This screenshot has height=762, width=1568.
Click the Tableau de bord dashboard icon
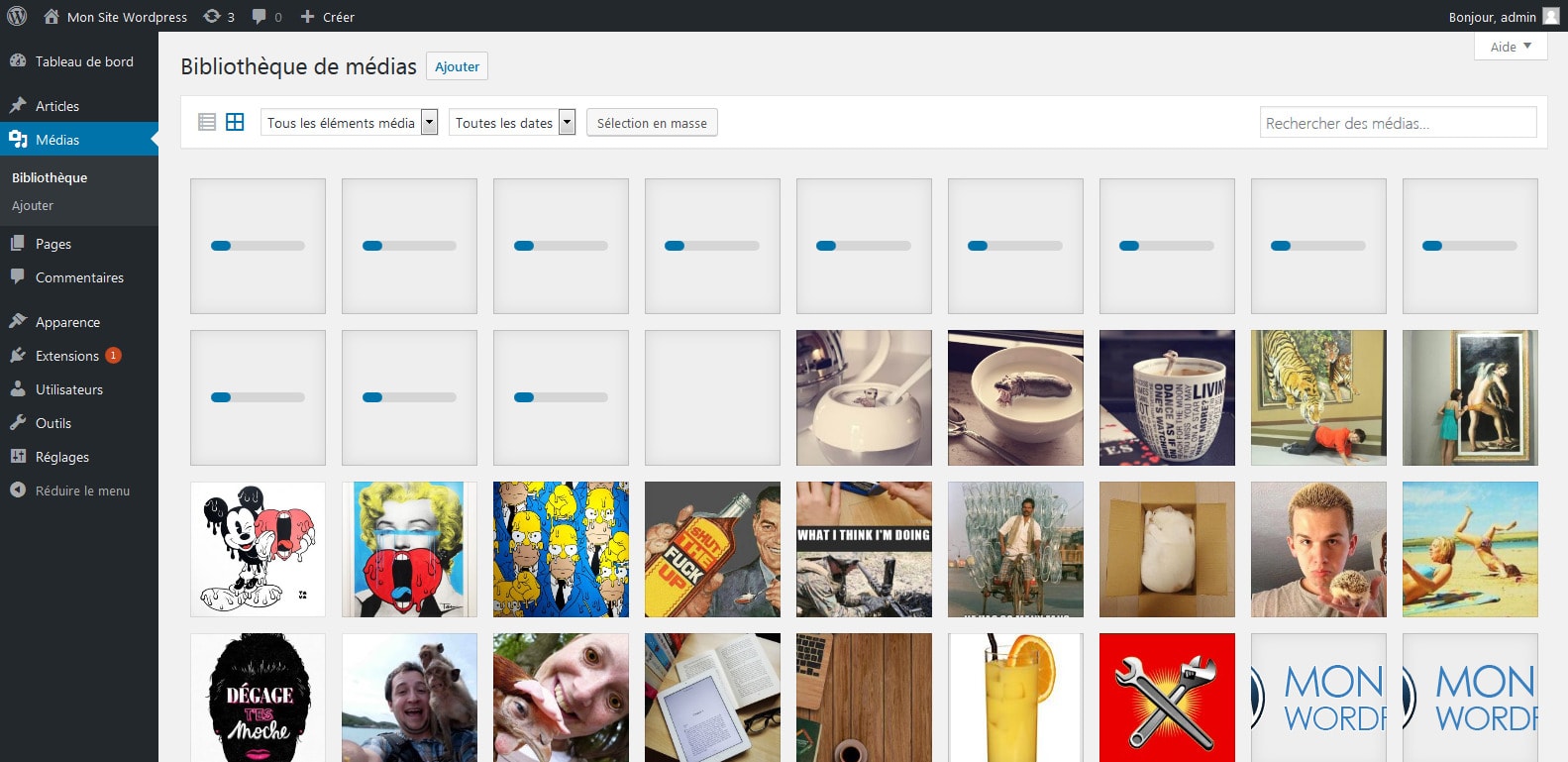tap(18, 60)
